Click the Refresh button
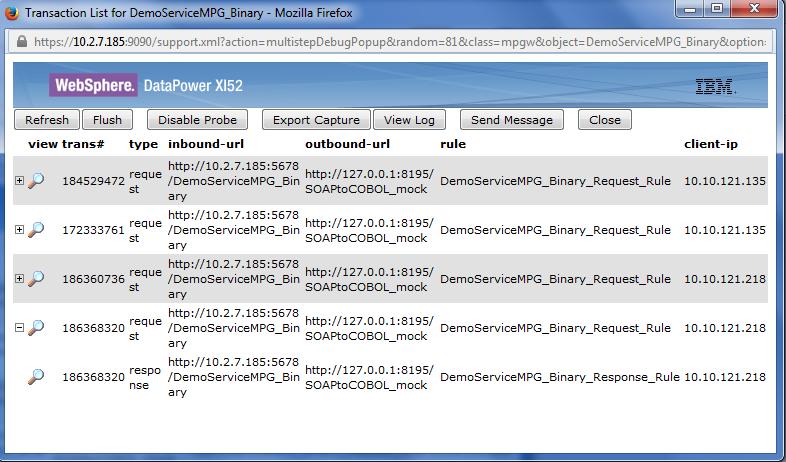This screenshot has width=786, height=462. click(47, 120)
